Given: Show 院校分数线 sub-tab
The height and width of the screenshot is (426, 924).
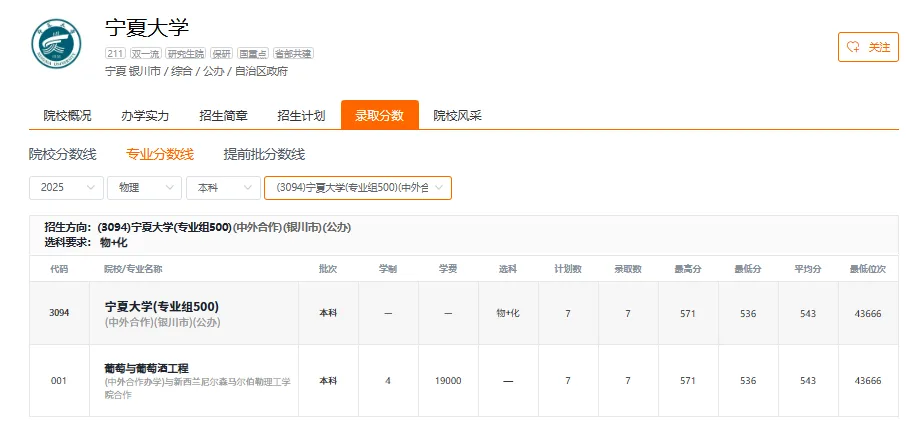Looking at the screenshot, I should tap(62, 154).
